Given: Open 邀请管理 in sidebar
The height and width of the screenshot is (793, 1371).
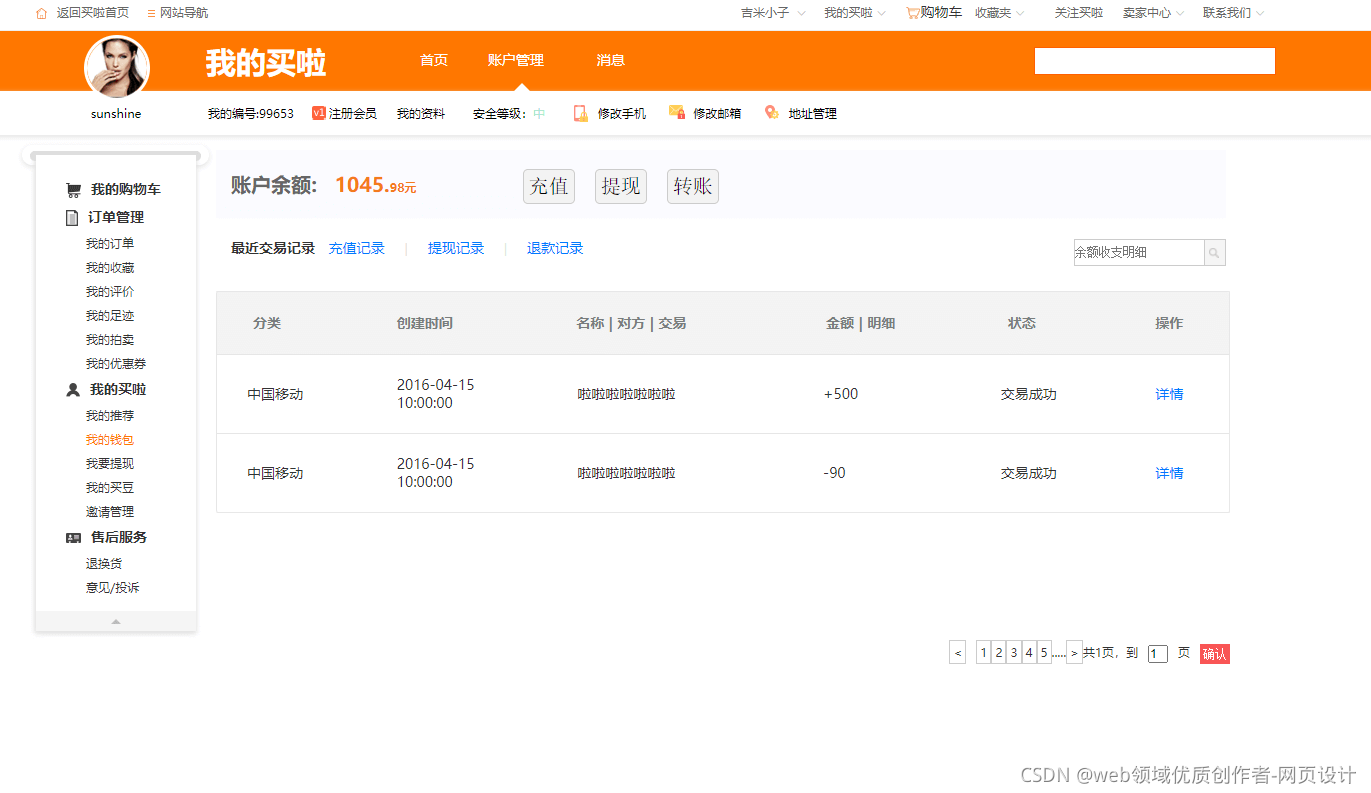Looking at the screenshot, I should coord(110,512).
